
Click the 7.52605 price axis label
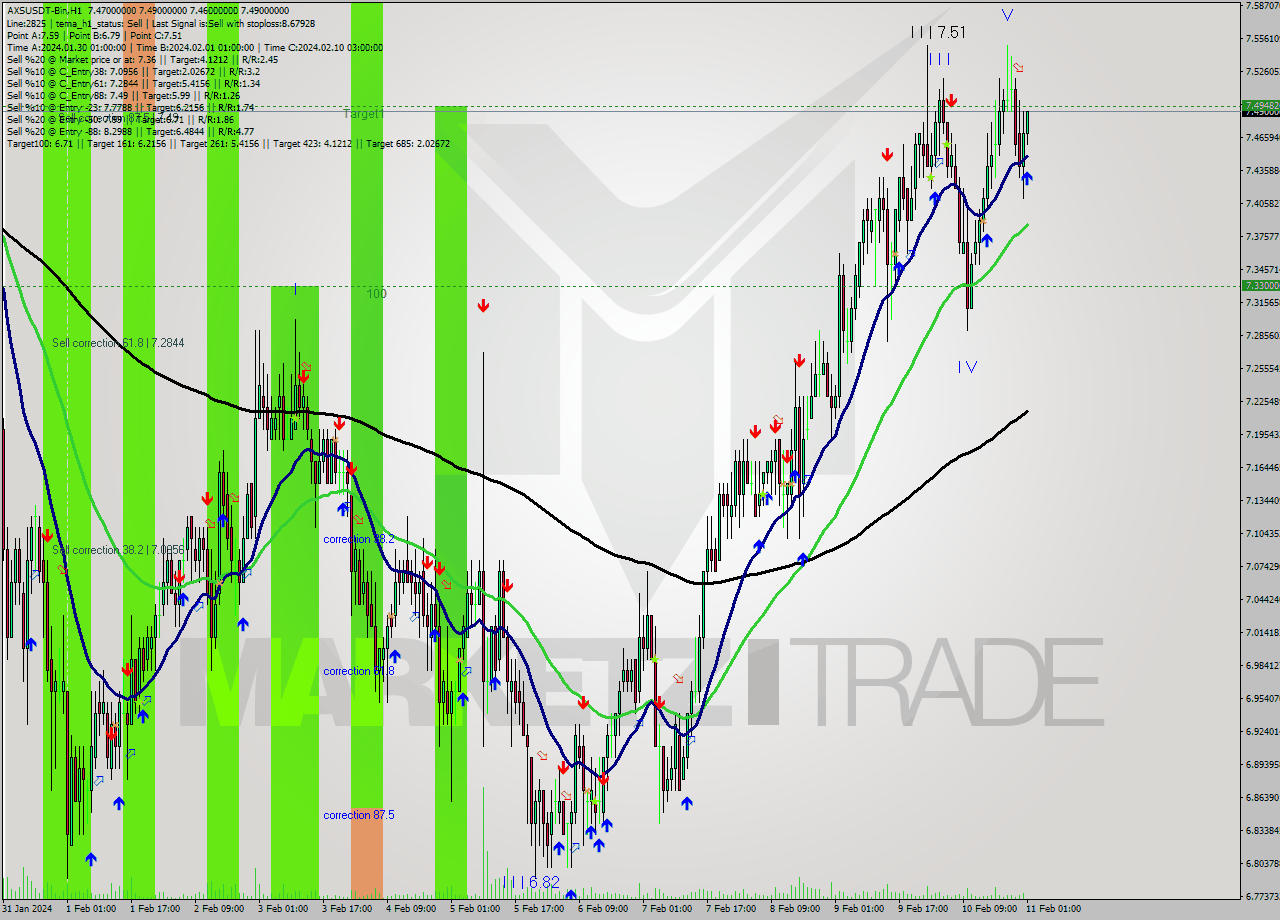click(x=1260, y=71)
